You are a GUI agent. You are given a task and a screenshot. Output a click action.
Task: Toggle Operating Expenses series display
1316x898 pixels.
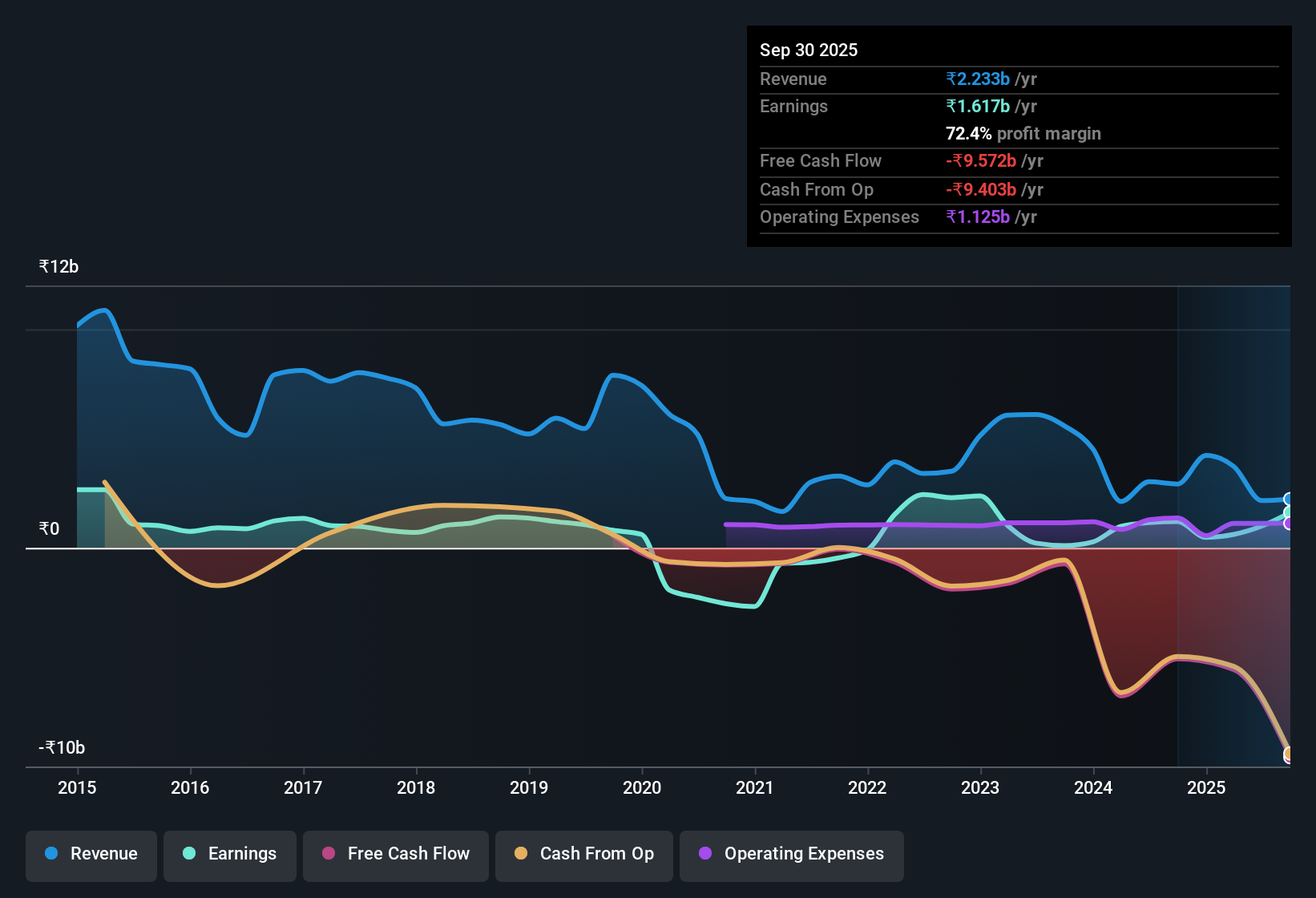click(791, 854)
